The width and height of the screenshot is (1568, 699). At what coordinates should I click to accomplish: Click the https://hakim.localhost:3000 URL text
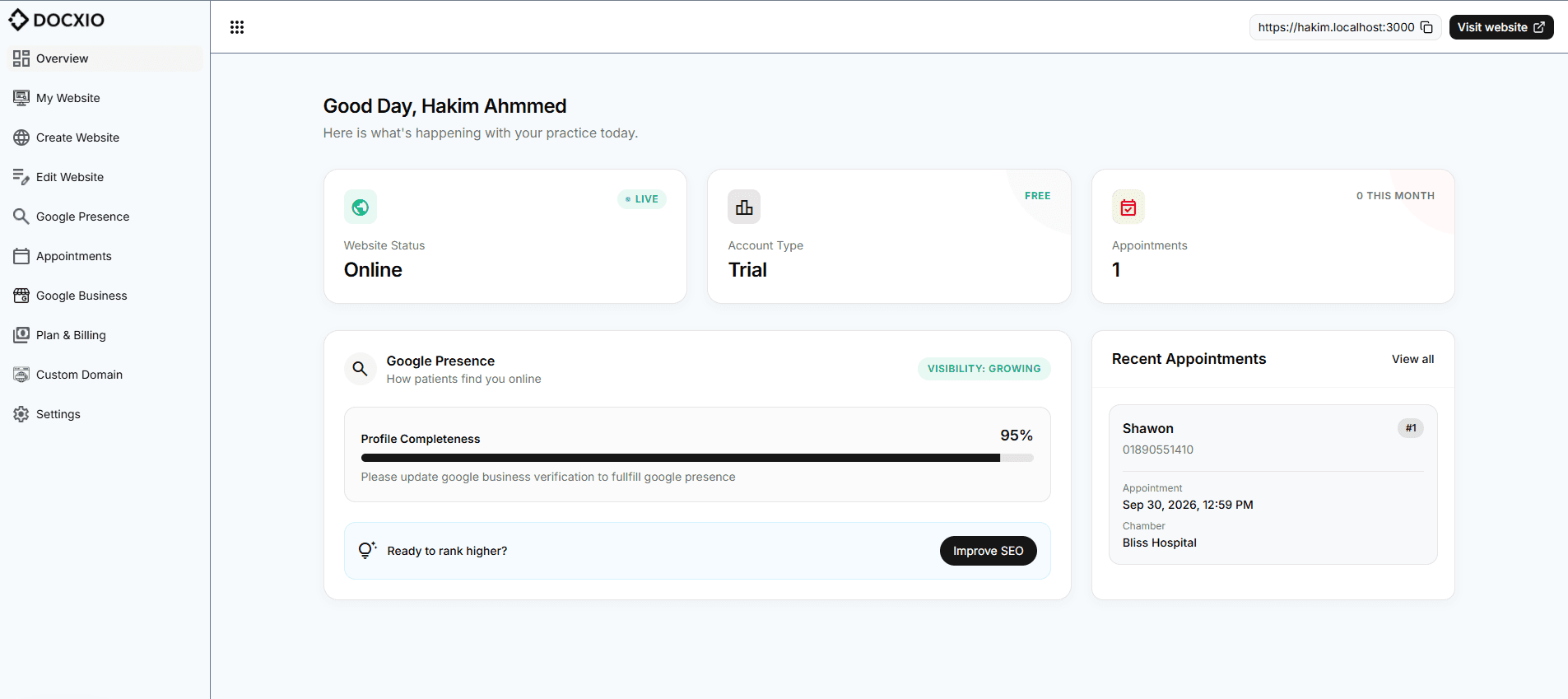[1336, 27]
